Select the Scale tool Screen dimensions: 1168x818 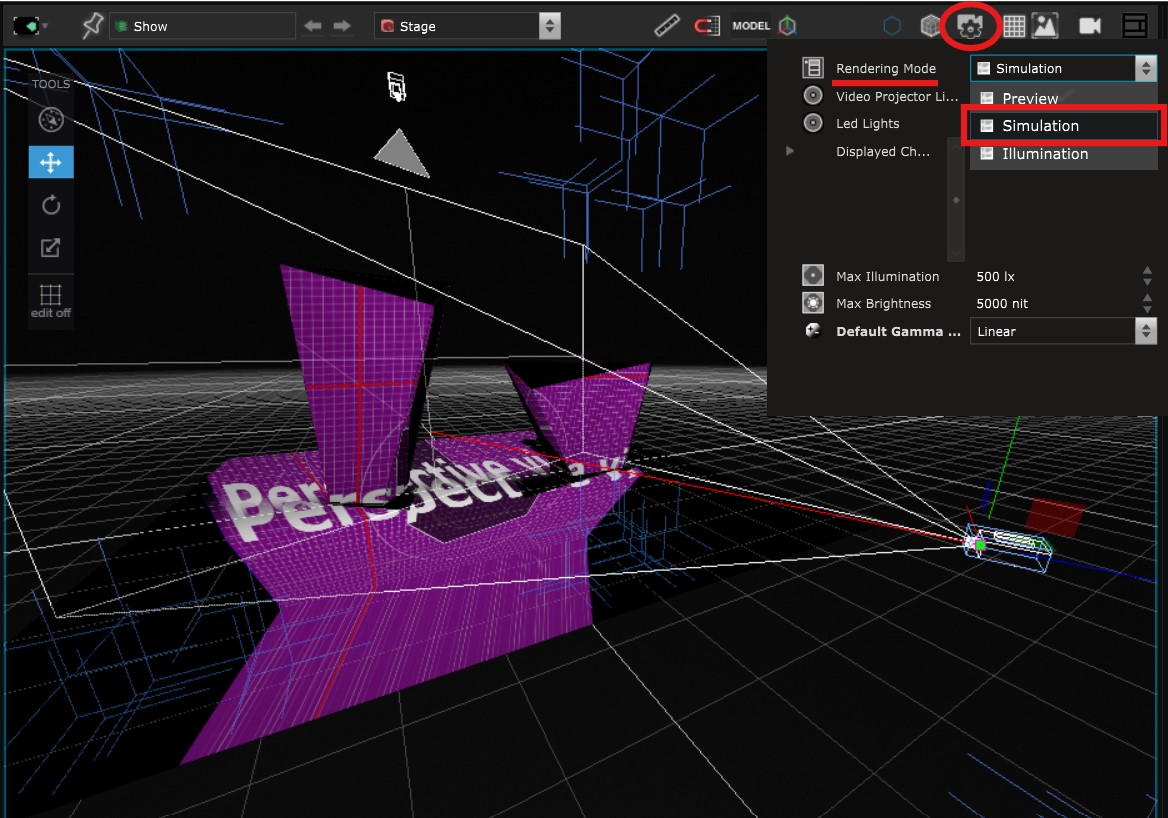50,248
